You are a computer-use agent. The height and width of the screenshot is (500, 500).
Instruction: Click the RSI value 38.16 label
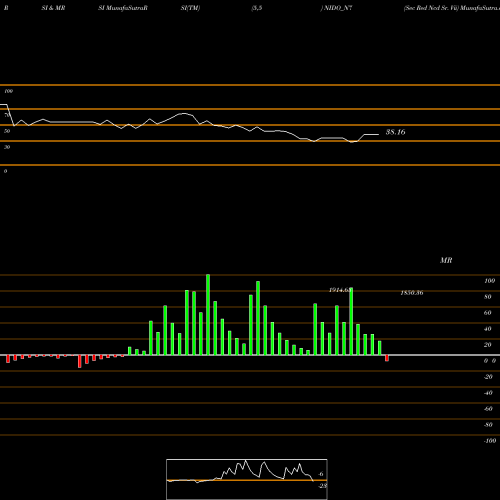pyautogui.click(x=395, y=132)
